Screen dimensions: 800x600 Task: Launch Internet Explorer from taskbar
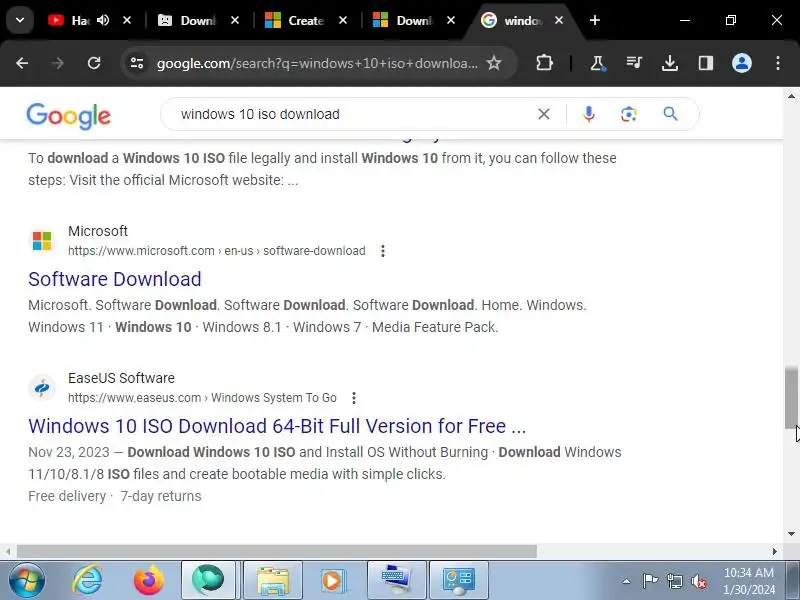pos(88,581)
